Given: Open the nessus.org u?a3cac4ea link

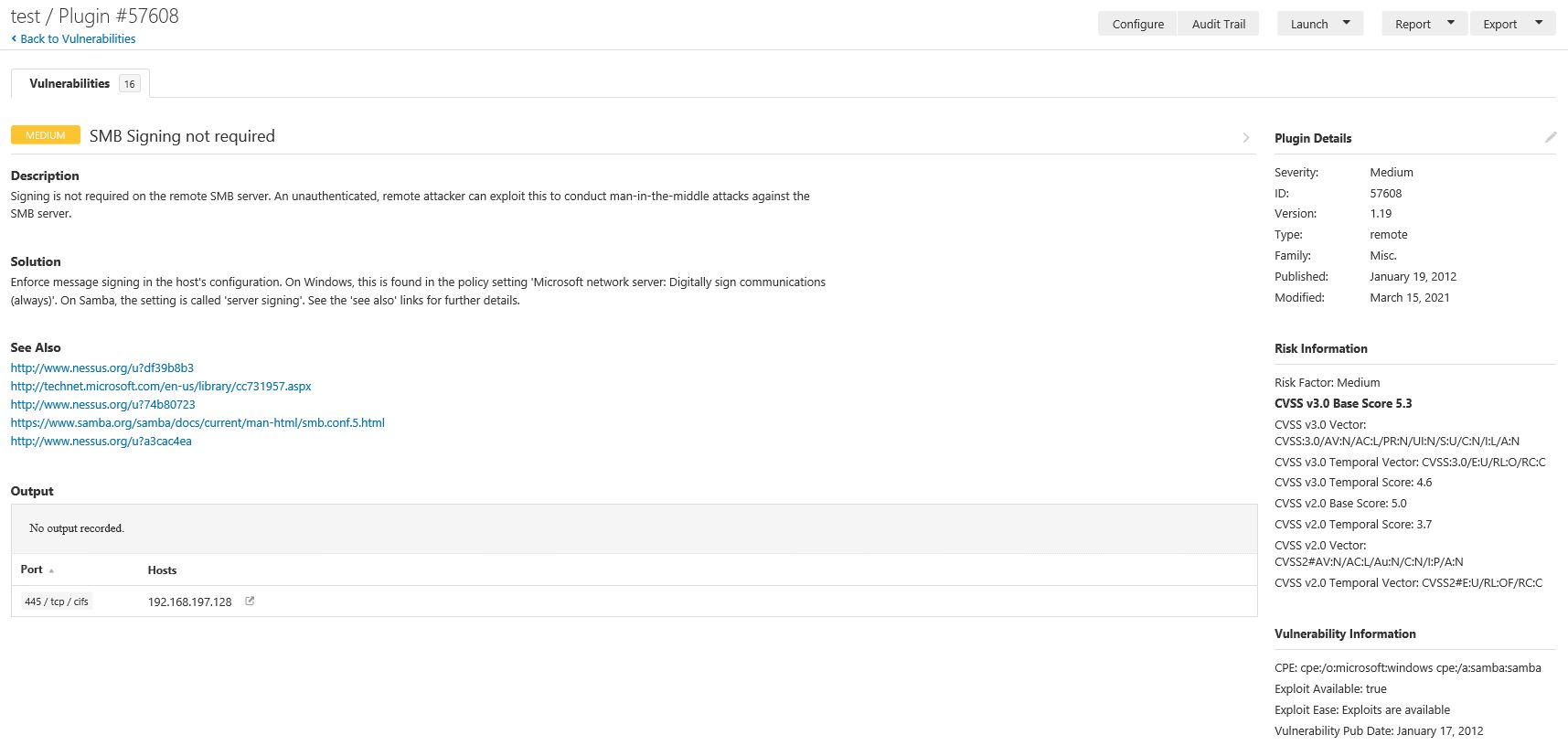Looking at the screenshot, I should 101,441.
